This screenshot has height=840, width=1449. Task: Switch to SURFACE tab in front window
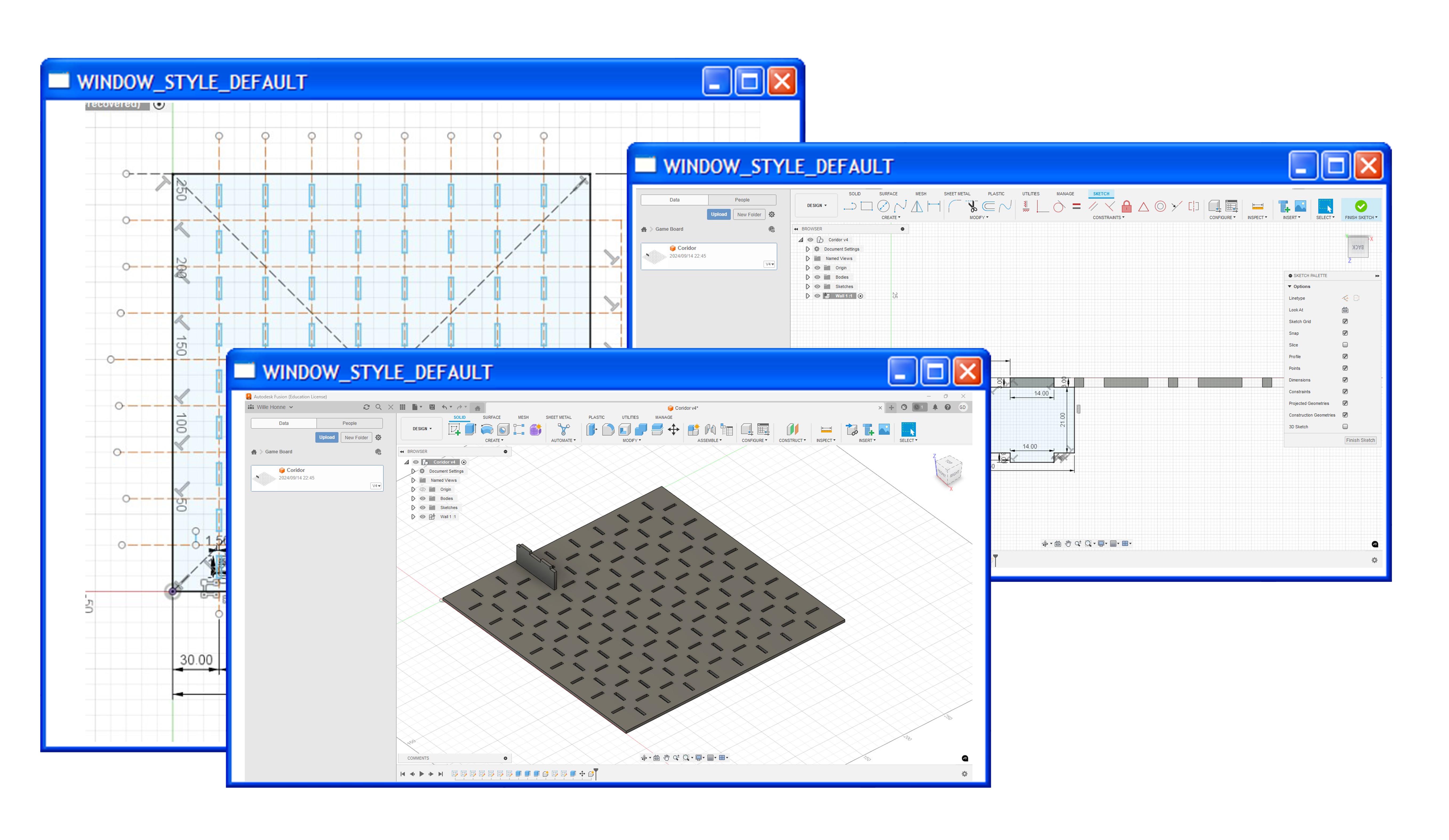[x=492, y=417]
